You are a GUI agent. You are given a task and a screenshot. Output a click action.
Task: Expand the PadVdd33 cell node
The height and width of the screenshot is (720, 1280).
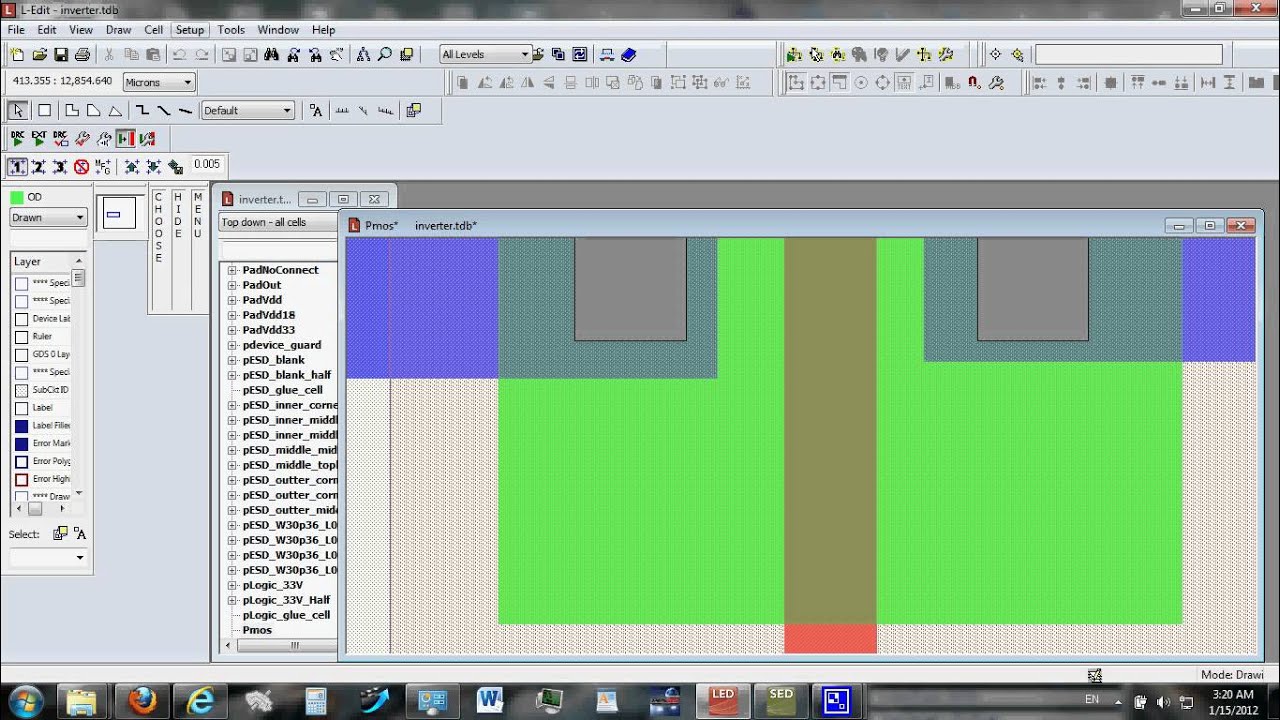point(232,330)
